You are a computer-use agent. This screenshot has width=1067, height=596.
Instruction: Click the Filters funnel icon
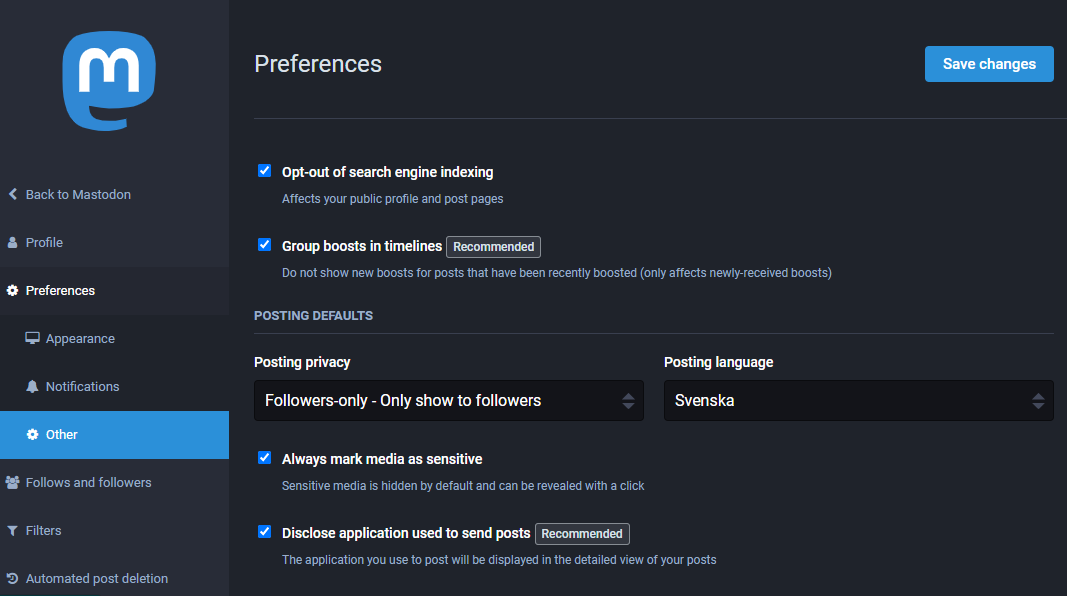pyautogui.click(x=13, y=530)
